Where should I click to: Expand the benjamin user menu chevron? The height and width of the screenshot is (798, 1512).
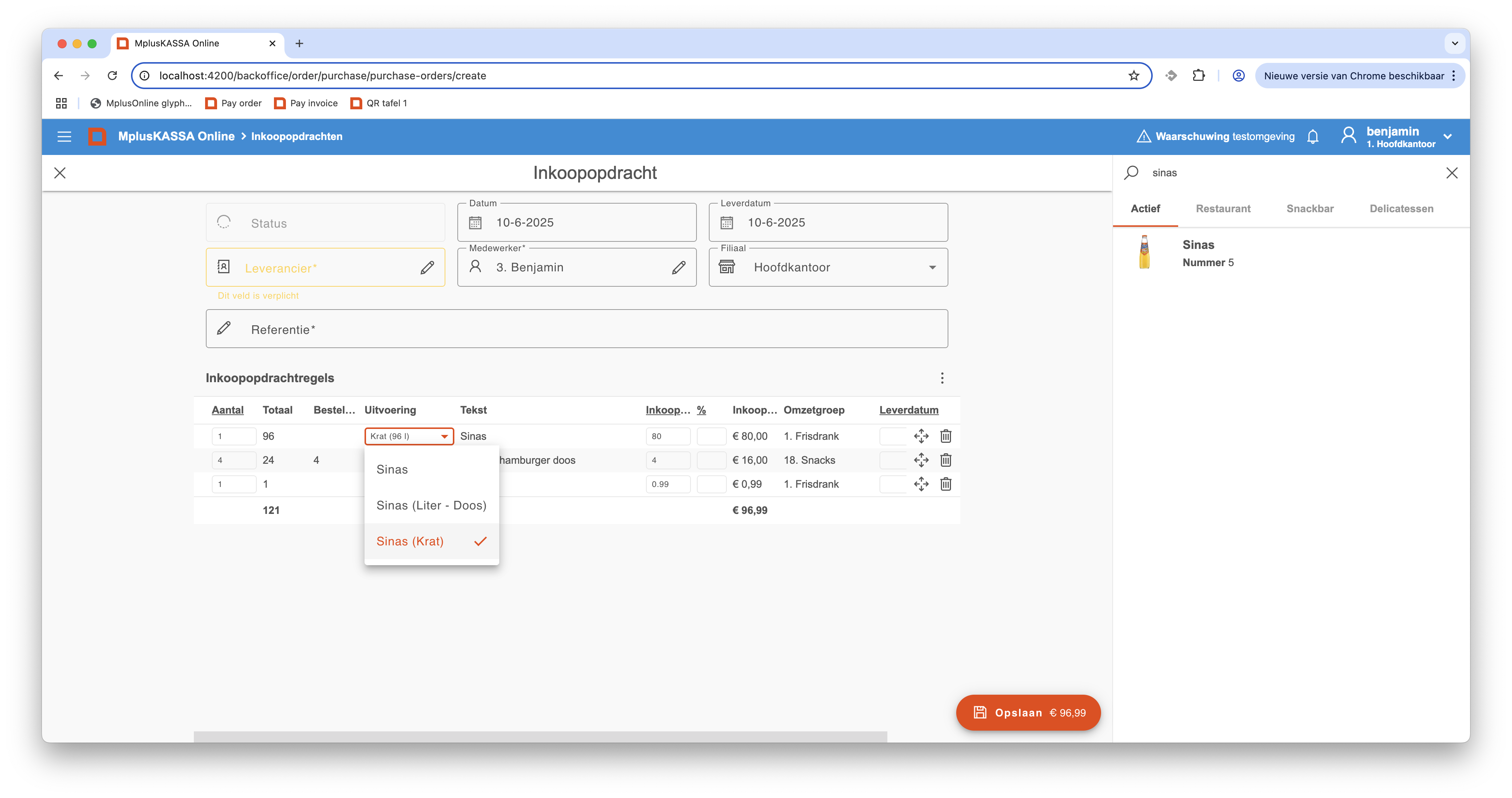click(x=1447, y=136)
